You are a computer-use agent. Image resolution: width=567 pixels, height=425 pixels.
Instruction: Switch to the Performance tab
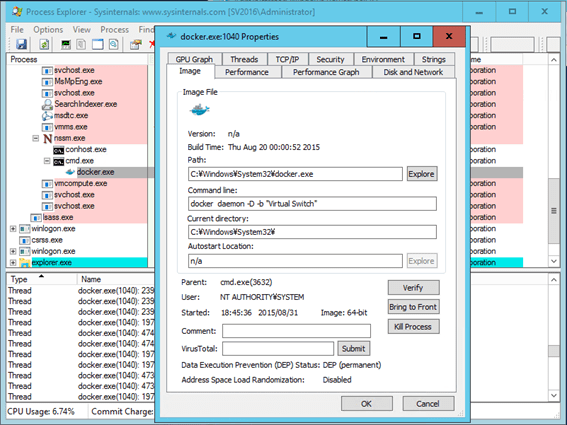(247, 72)
